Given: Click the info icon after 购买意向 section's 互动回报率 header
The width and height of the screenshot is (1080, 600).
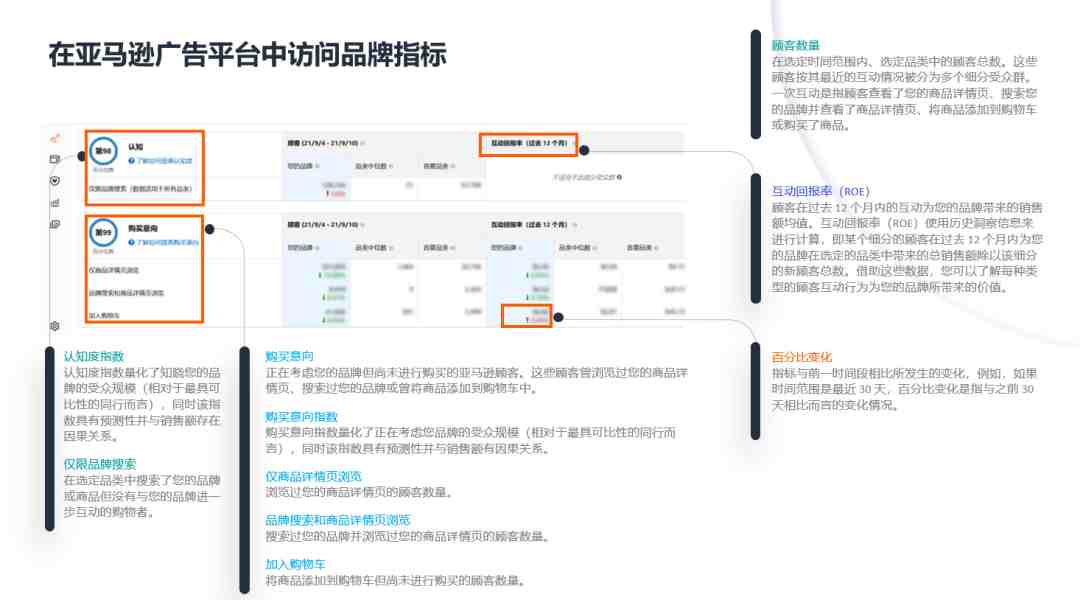Looking at the screenshot, I should click(574, 225).
